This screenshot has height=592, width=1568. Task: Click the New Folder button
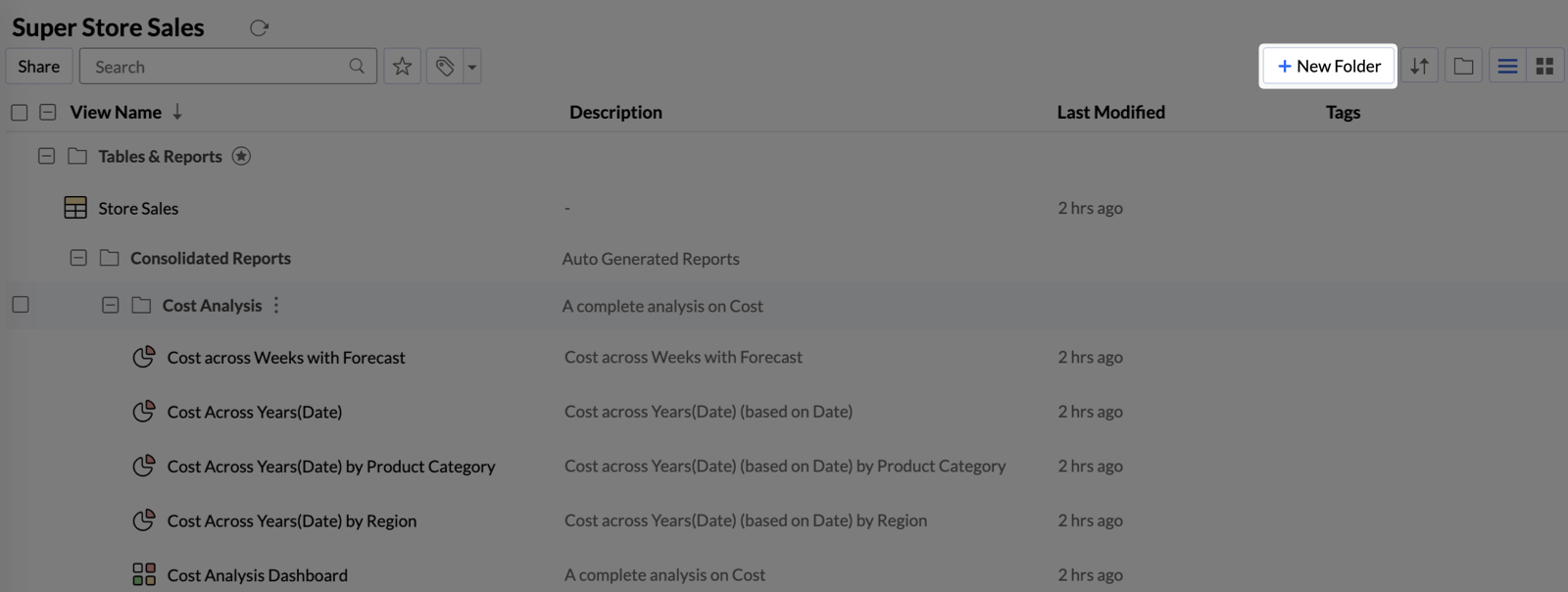[1329, 67]
